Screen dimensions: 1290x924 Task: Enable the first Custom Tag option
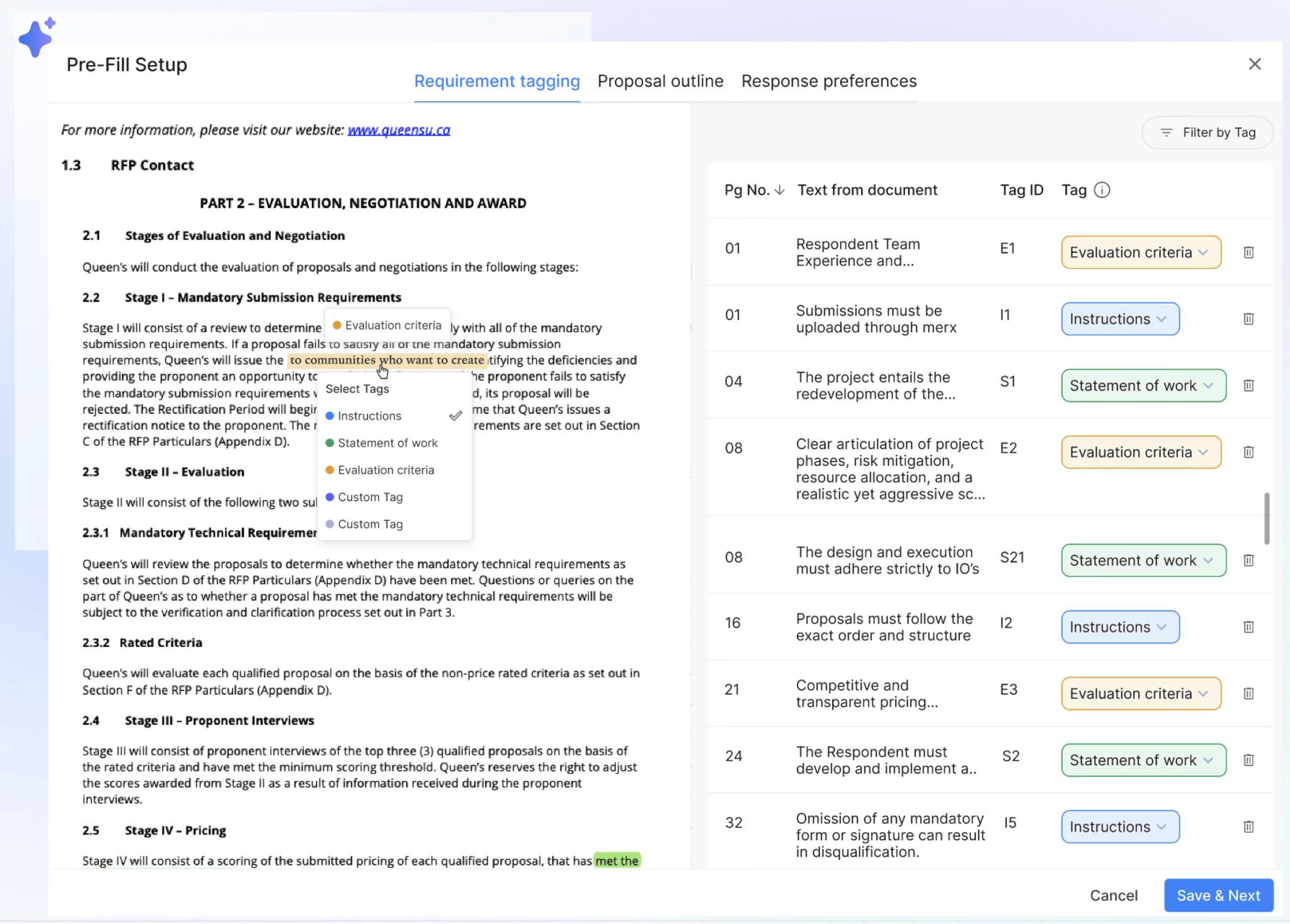(370, 497)
